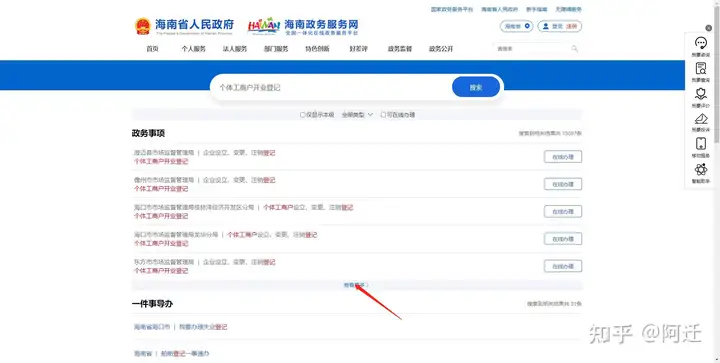
Task: Click 儋州市市场监督管理局 department text
Action: point(164,180)
